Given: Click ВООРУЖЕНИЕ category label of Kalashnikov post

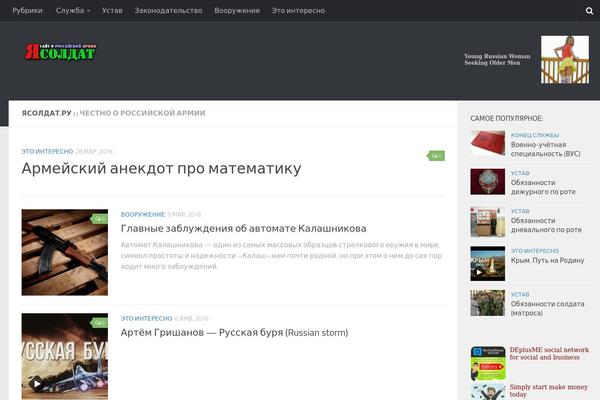Looking at the screenshot, I should [143, 214].
